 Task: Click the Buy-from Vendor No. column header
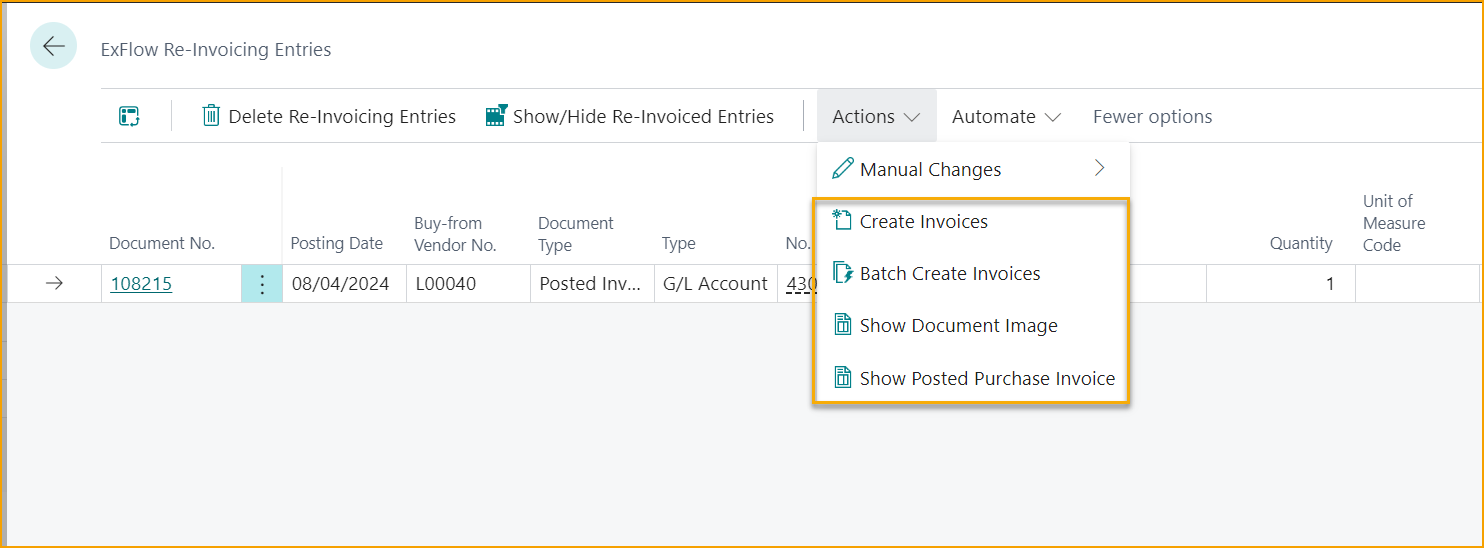point(455,234)
